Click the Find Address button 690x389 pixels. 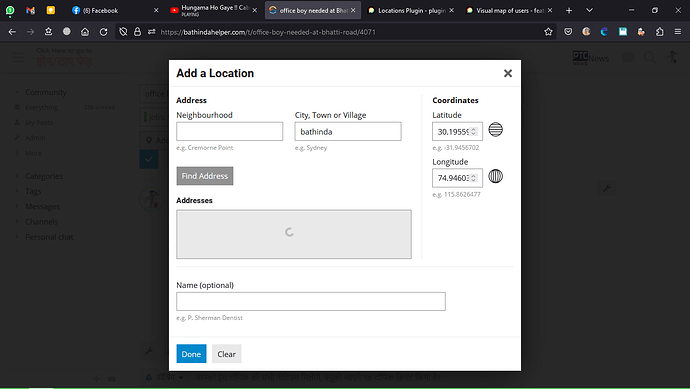pos(205,176)
